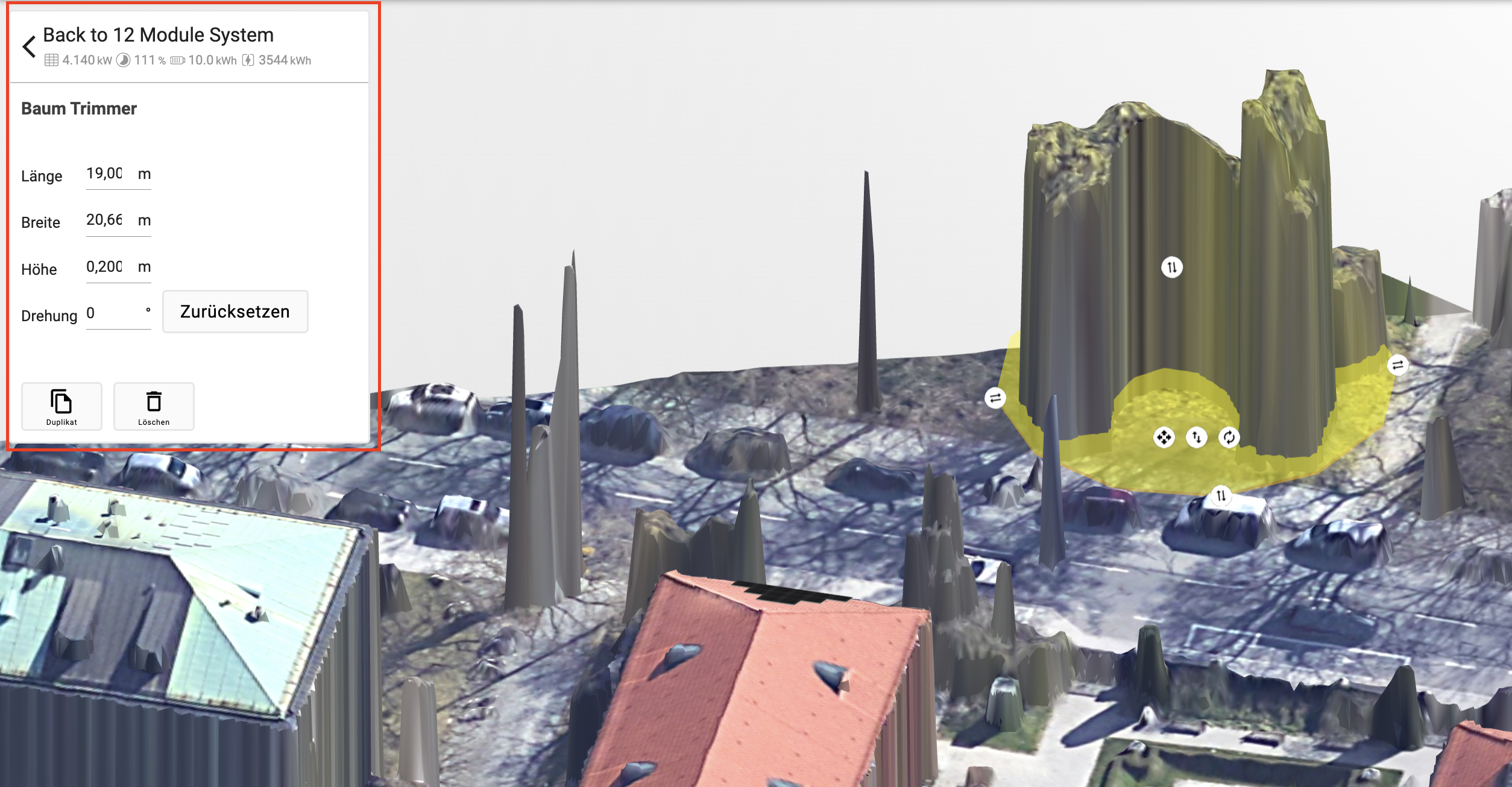The image size is (1512, 787).
Task: Click the rotate handle on the tree trimmer
Action: coord(1229,437)
